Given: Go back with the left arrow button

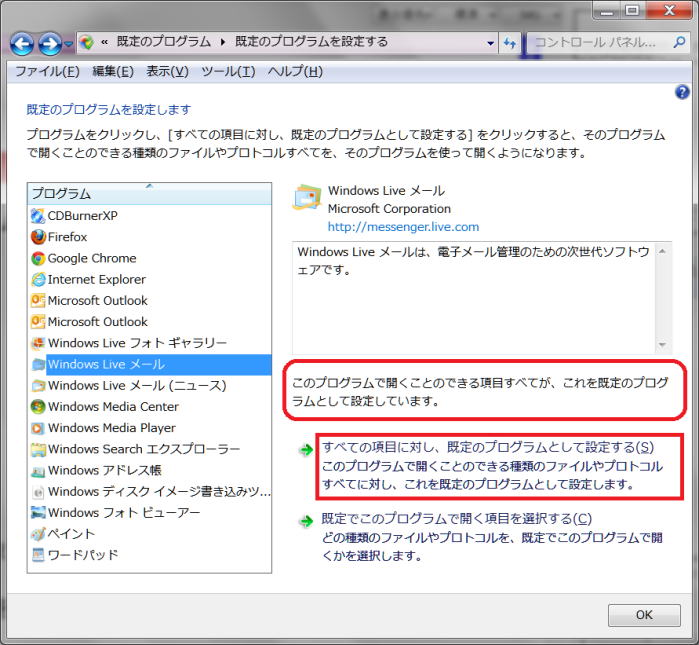Looking at the screenshot, I should pos(22,44).
